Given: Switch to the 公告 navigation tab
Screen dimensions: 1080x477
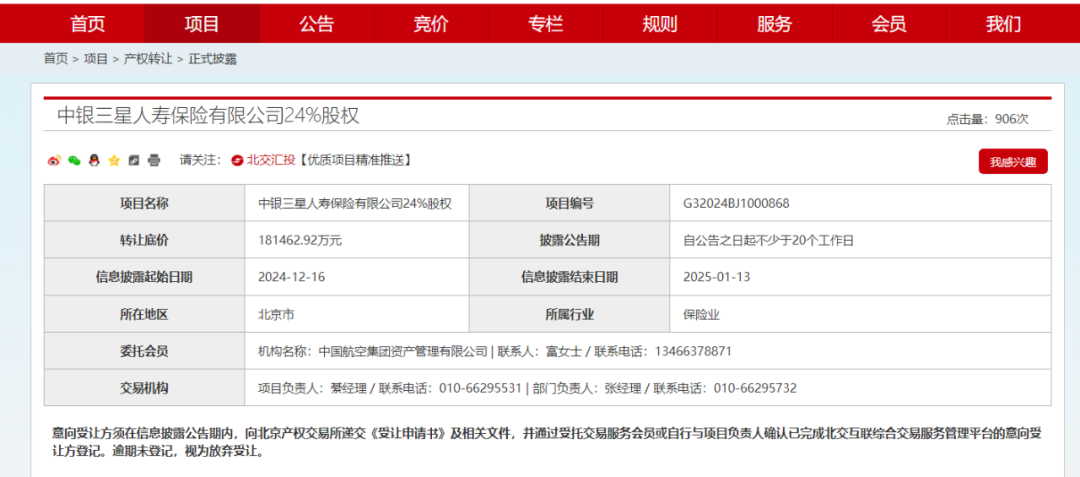Looking at the screenshot, I should (x=316, y=24).
